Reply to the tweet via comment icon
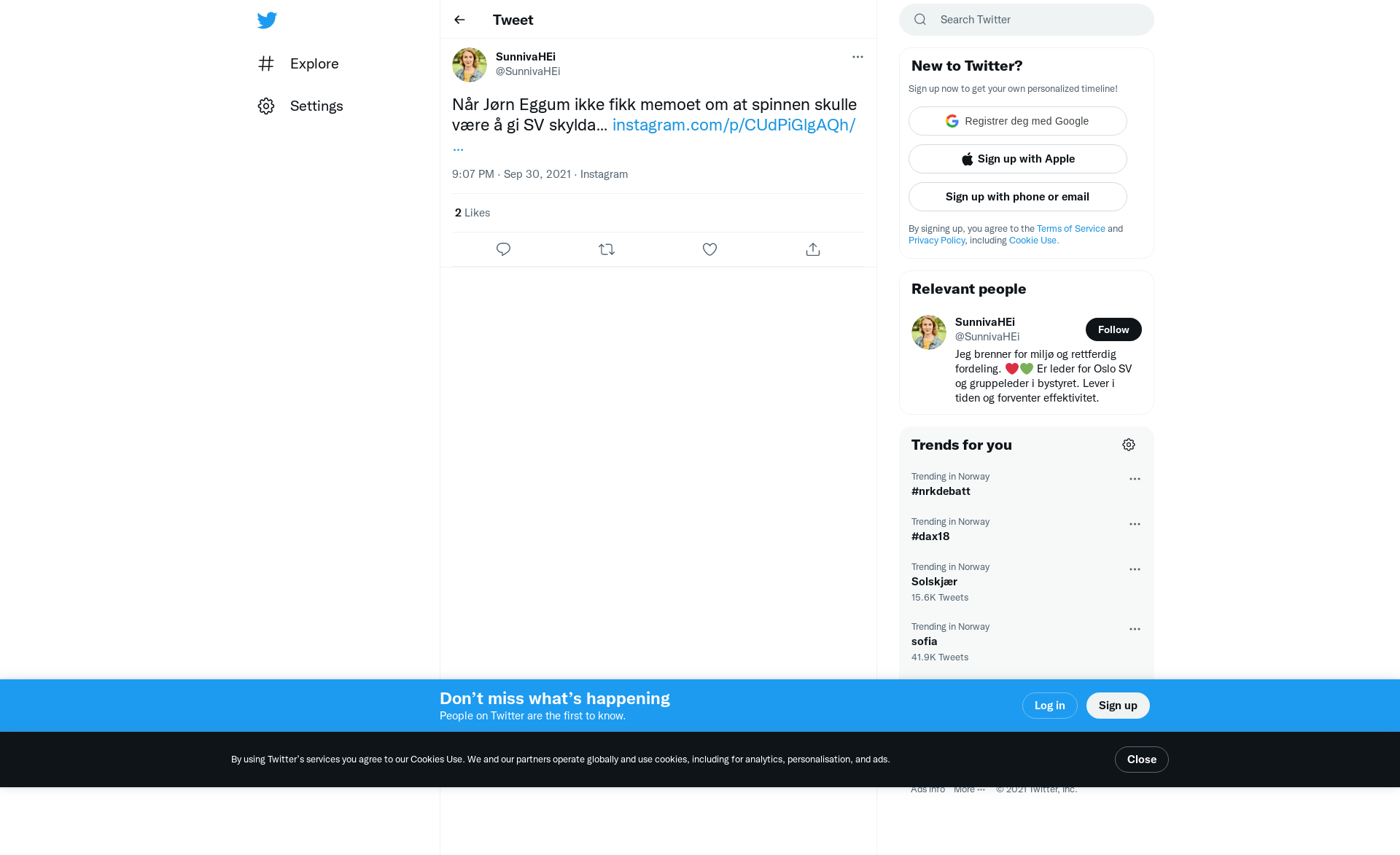 click(503, 249)
